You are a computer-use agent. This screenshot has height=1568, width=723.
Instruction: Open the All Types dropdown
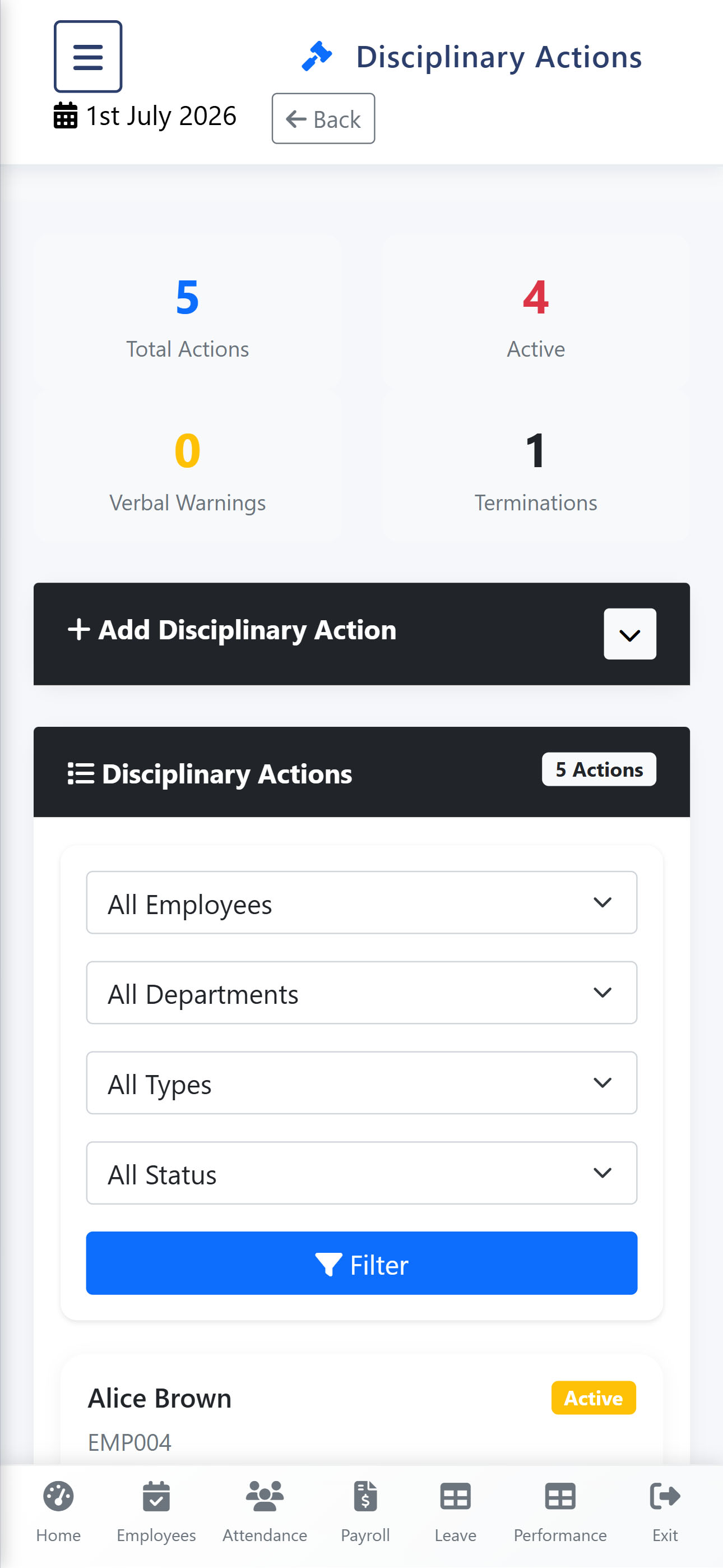[361, 1083]
